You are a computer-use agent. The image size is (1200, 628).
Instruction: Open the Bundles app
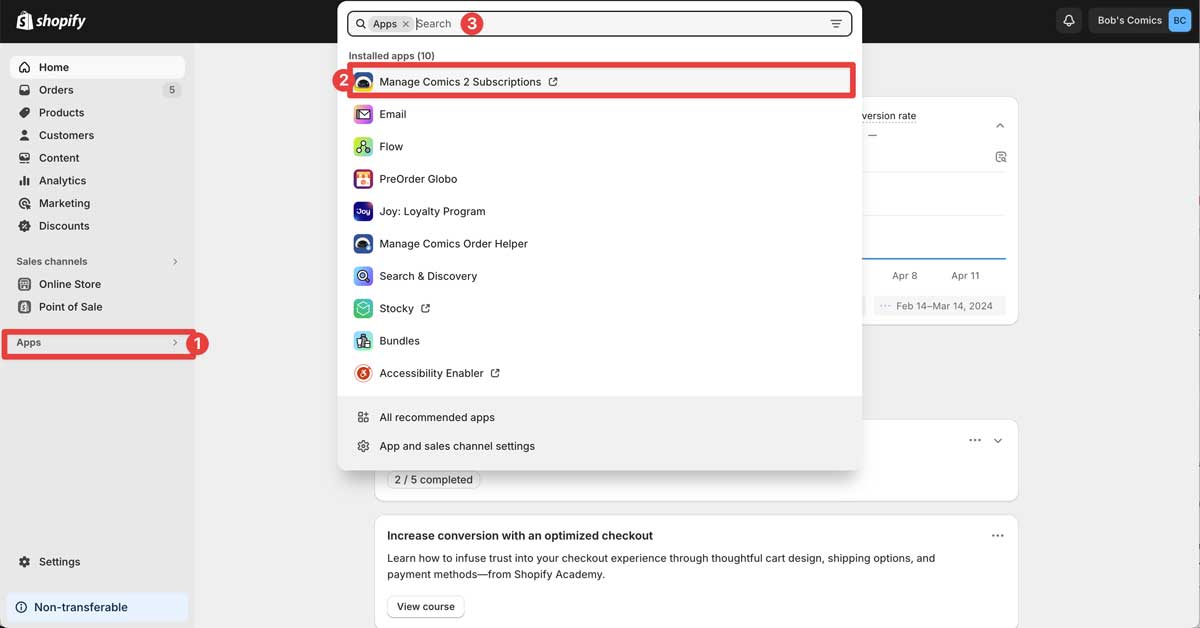click(600, 341)
